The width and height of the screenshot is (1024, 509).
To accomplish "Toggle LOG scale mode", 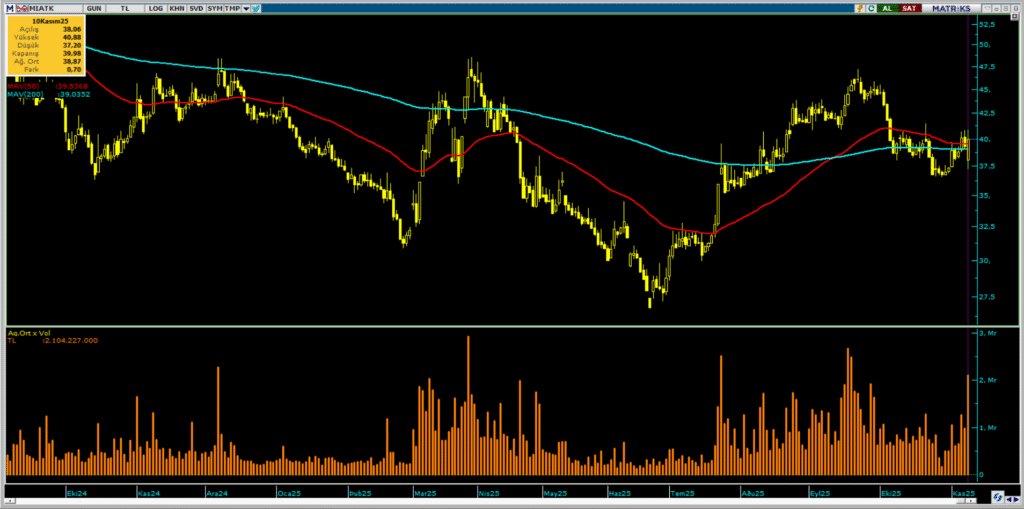I will point(155,8).
